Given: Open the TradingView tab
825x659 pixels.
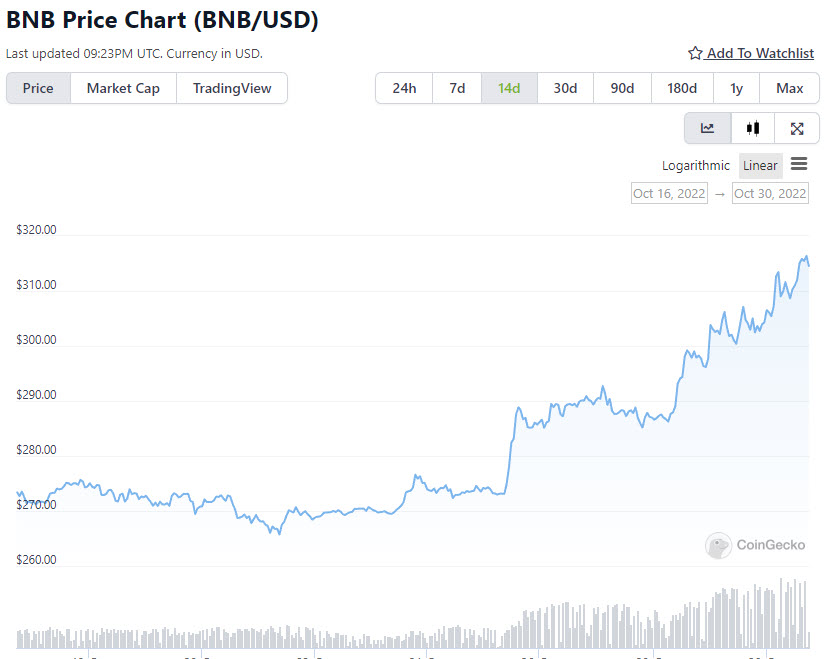Looking at the screenshot, I should pos(232,88).
